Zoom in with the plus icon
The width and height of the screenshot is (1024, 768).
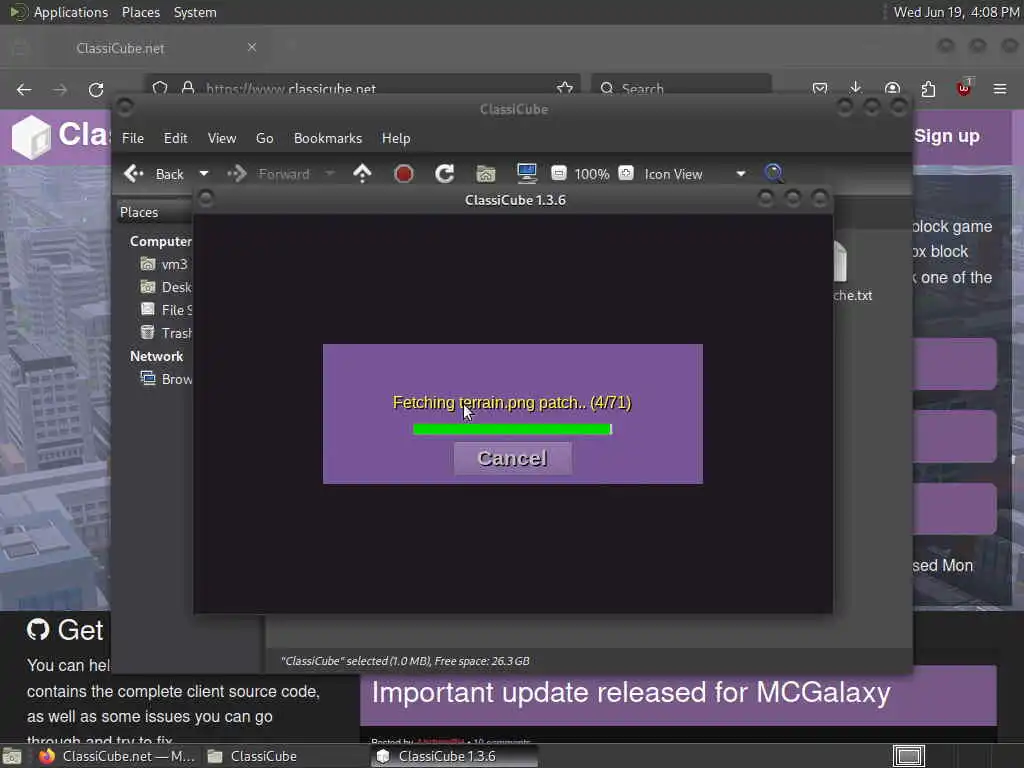pyautogui.click(x=626, y=173)
